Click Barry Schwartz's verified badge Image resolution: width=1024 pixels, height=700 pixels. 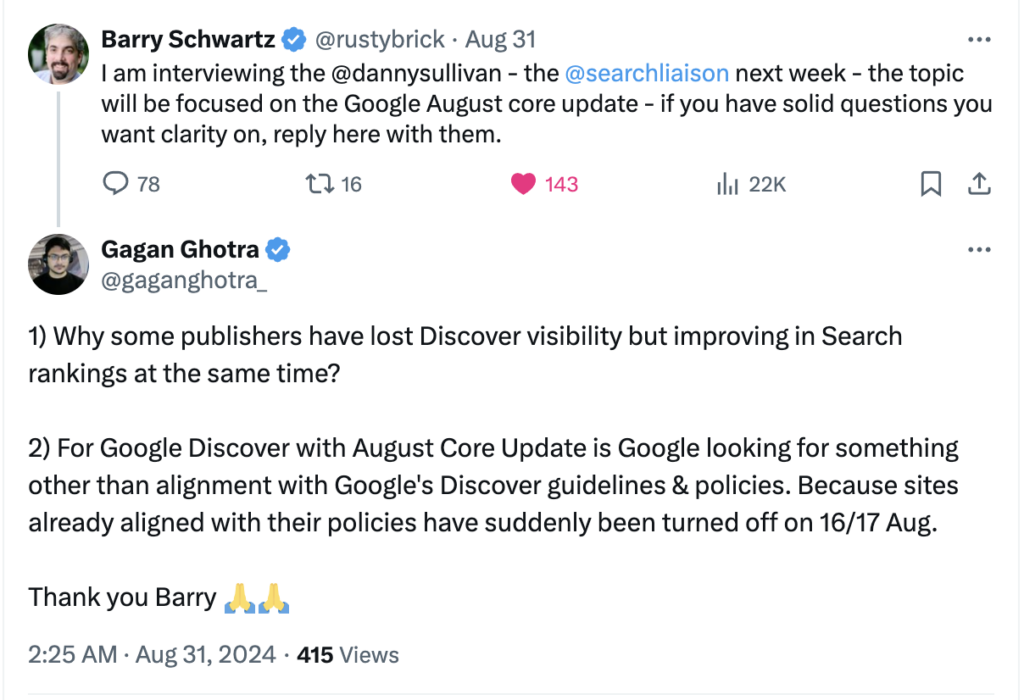293,41
